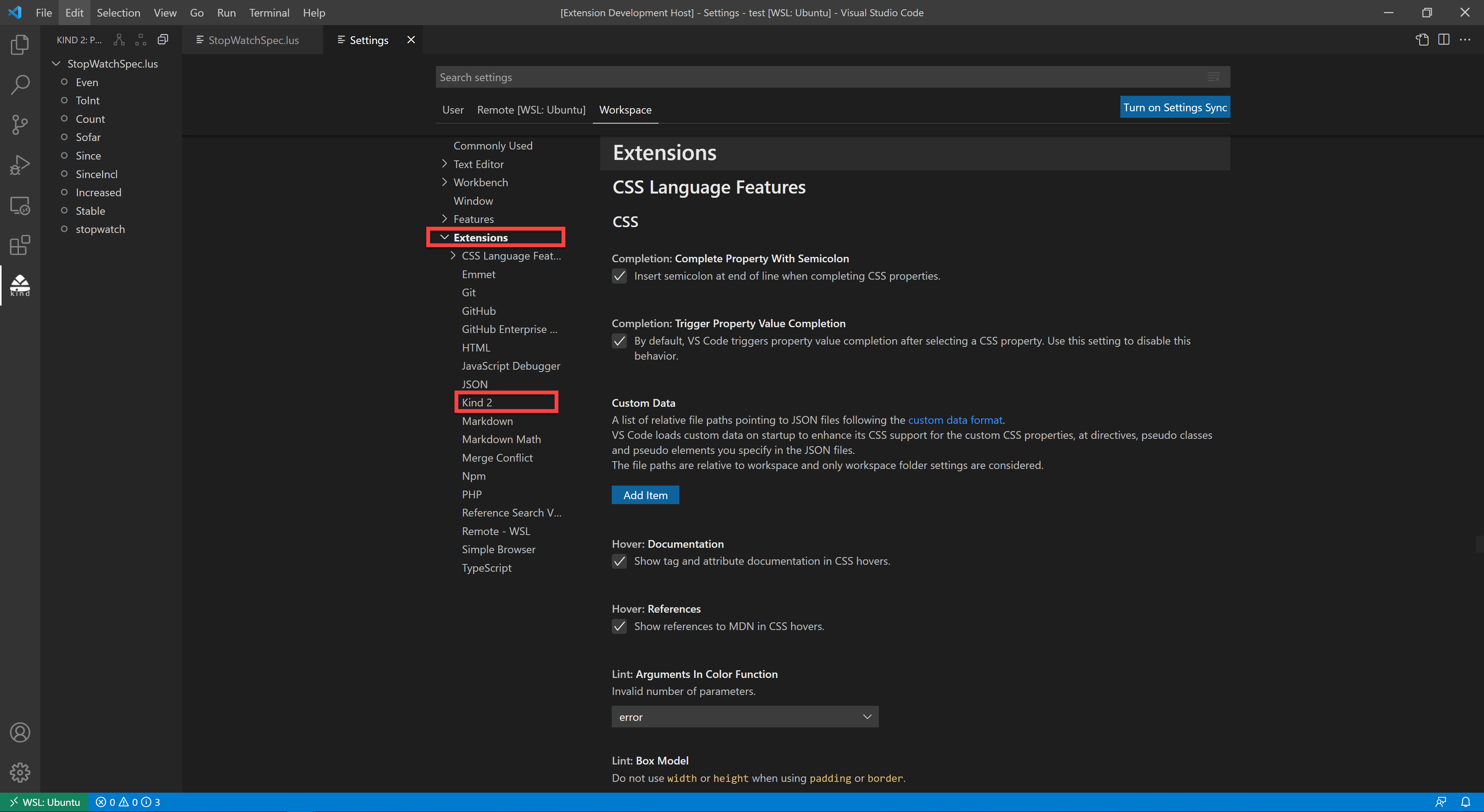The height and width of the screenshot is (812, 1484).
Task: Select Kind 2 in settings tree
Action: (477, 403)
